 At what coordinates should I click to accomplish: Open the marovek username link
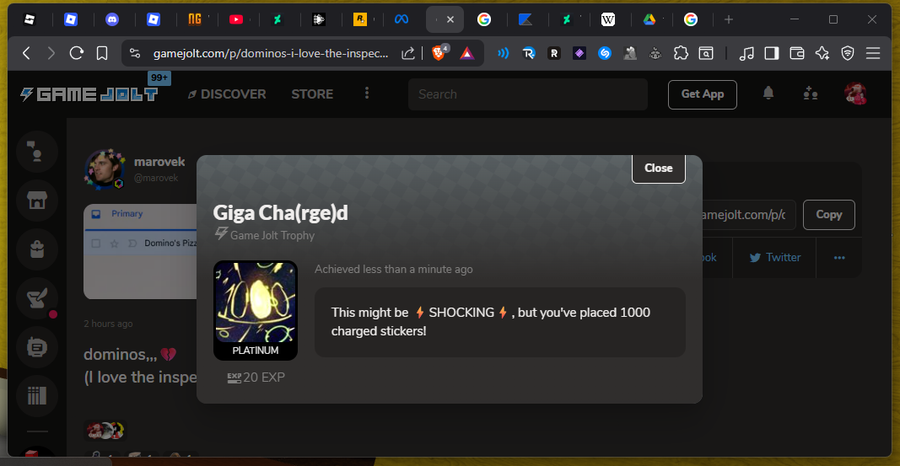pyautogui.click(x=160, y=162)
